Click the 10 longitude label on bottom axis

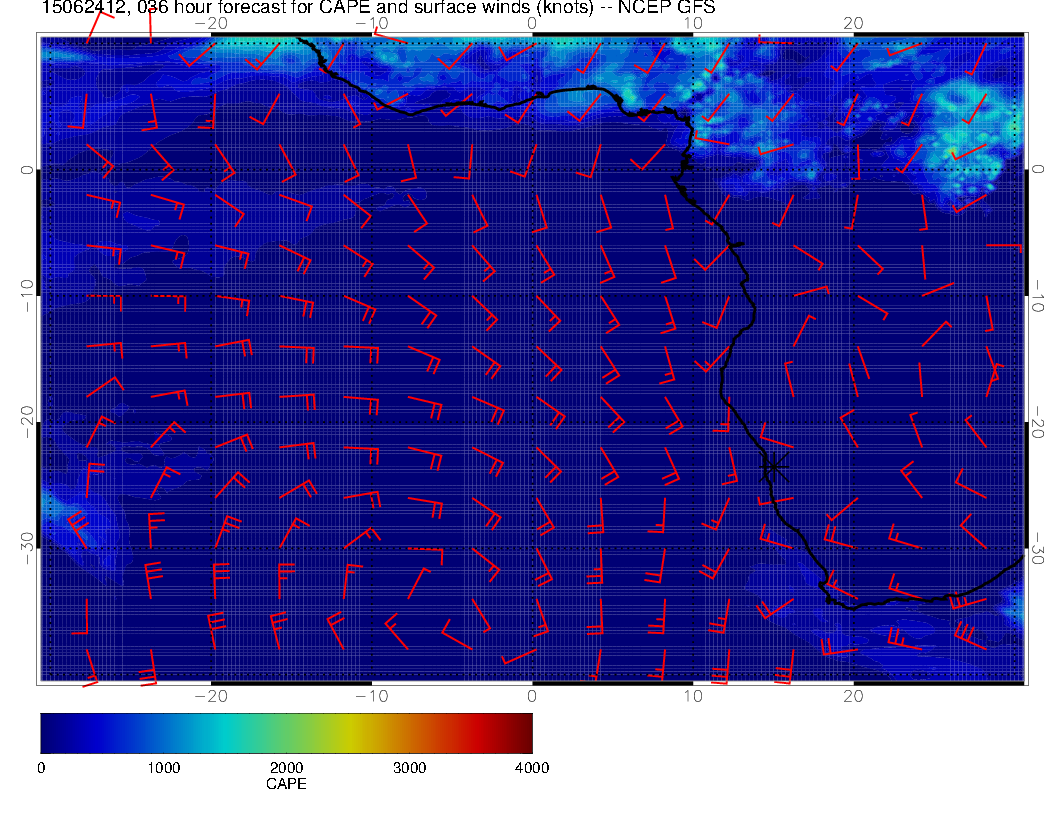tap(693, 696)
